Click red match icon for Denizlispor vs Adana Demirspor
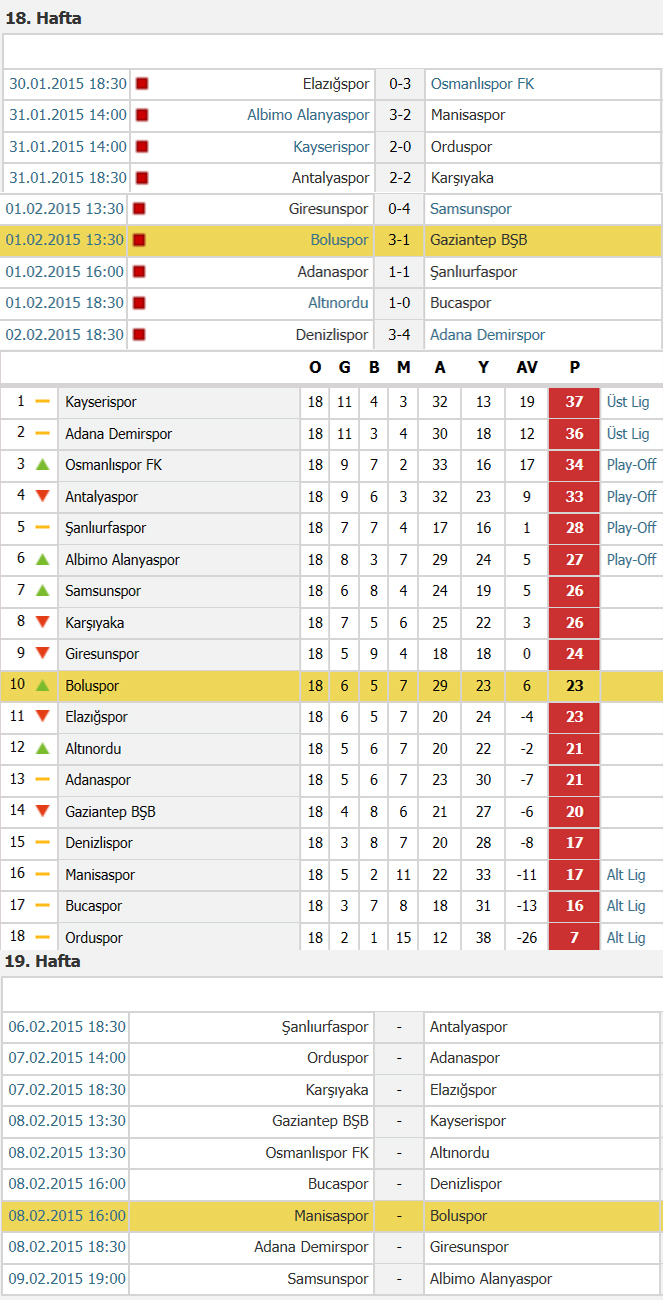Image resolution: width=663 pixels, height=1300 pixels. pos(139,335)
